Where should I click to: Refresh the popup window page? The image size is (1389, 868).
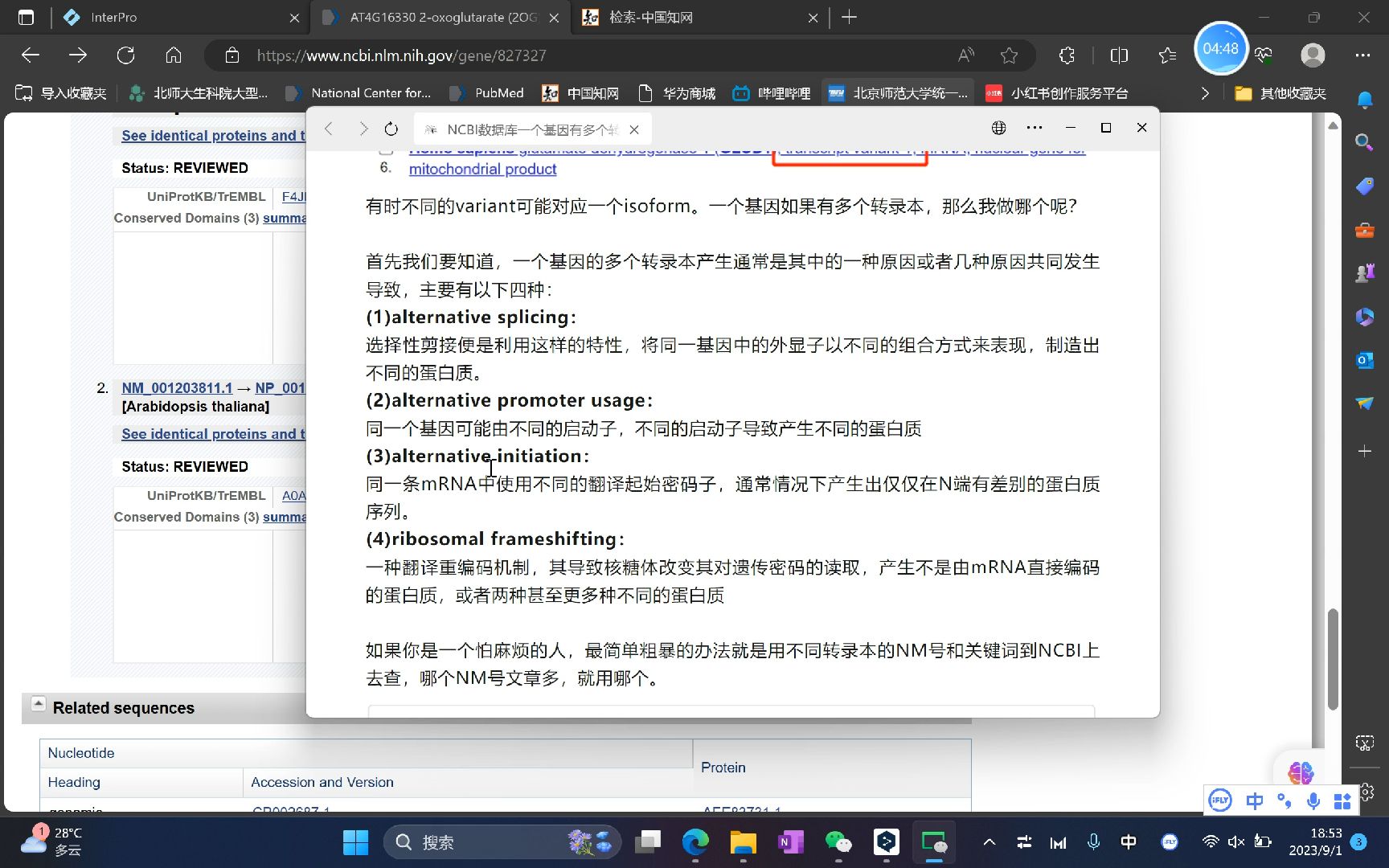(x=391, y=129)
